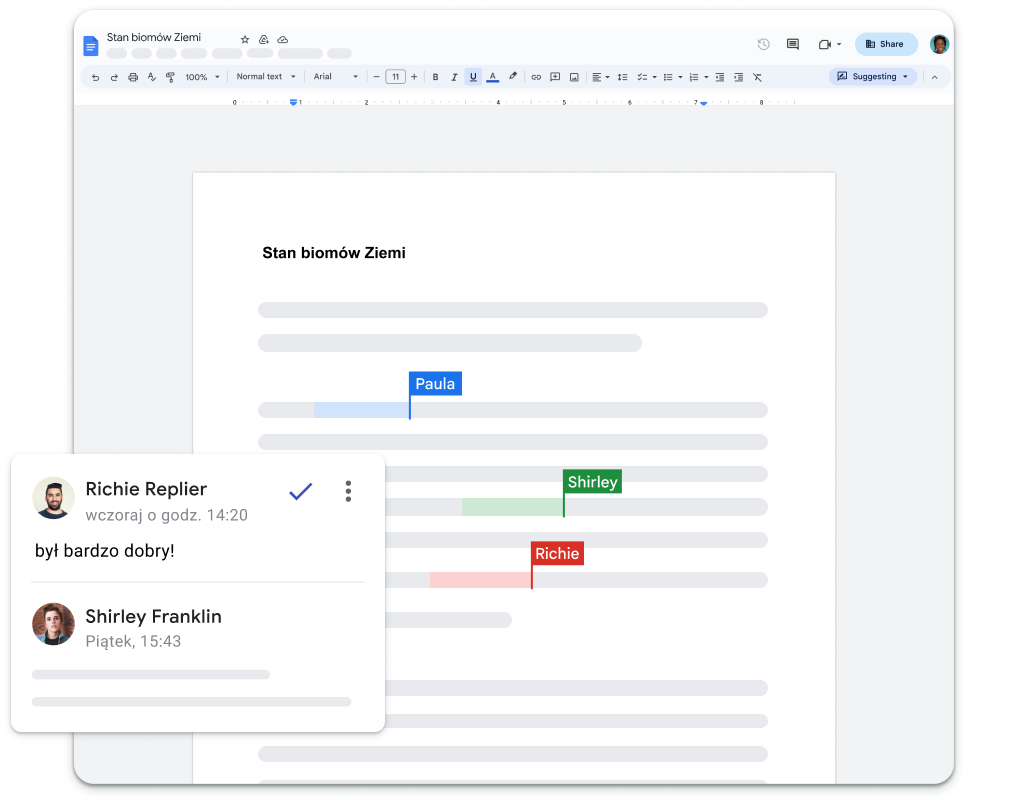Click the move to Drive folder icon
Image resolution: width=1016 pixels, height=801 pixels.
click(x=264, y=40)
